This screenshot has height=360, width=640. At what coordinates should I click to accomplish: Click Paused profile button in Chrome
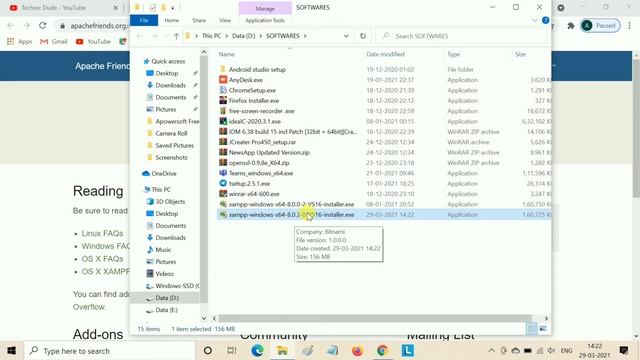point(600,26)
